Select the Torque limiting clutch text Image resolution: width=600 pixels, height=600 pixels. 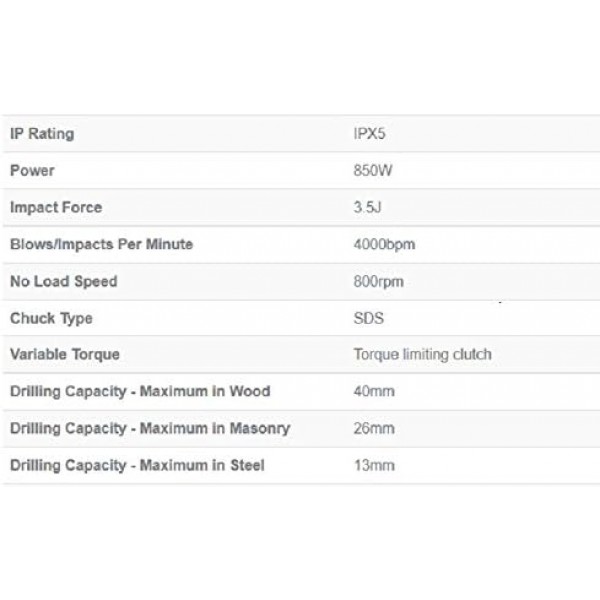422,355
